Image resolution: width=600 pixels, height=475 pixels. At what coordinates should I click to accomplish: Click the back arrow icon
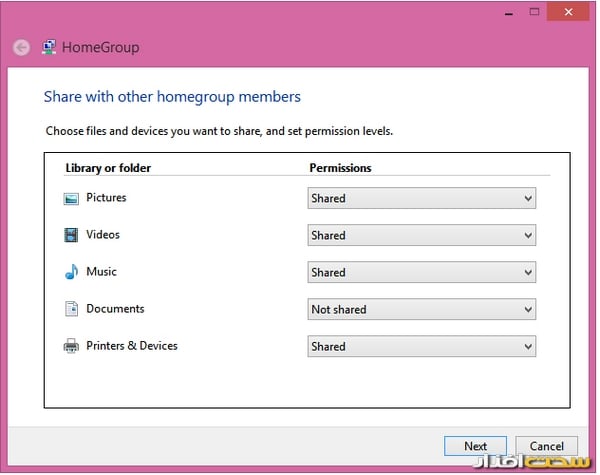21,47
